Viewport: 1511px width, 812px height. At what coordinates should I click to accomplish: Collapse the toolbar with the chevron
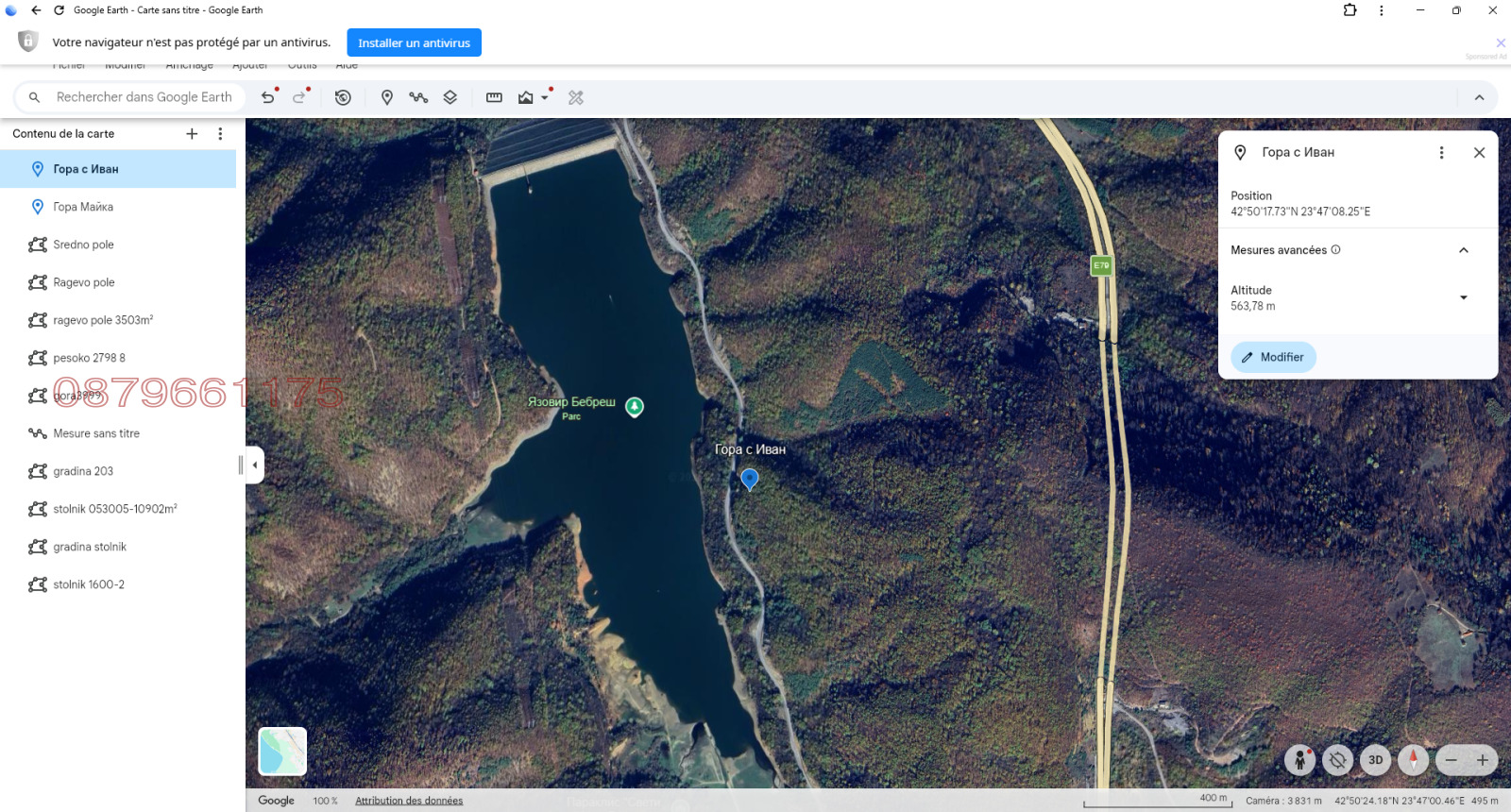tap(1480, 97)
